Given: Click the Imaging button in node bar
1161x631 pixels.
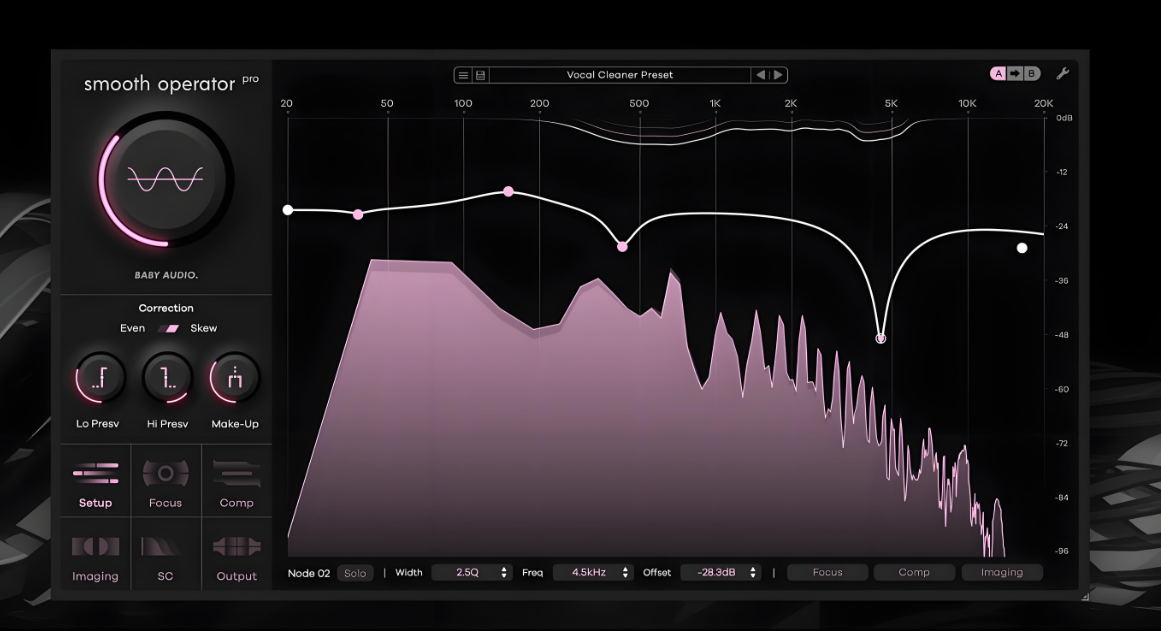Looking at the screenshot, I should click(1002, 572).
